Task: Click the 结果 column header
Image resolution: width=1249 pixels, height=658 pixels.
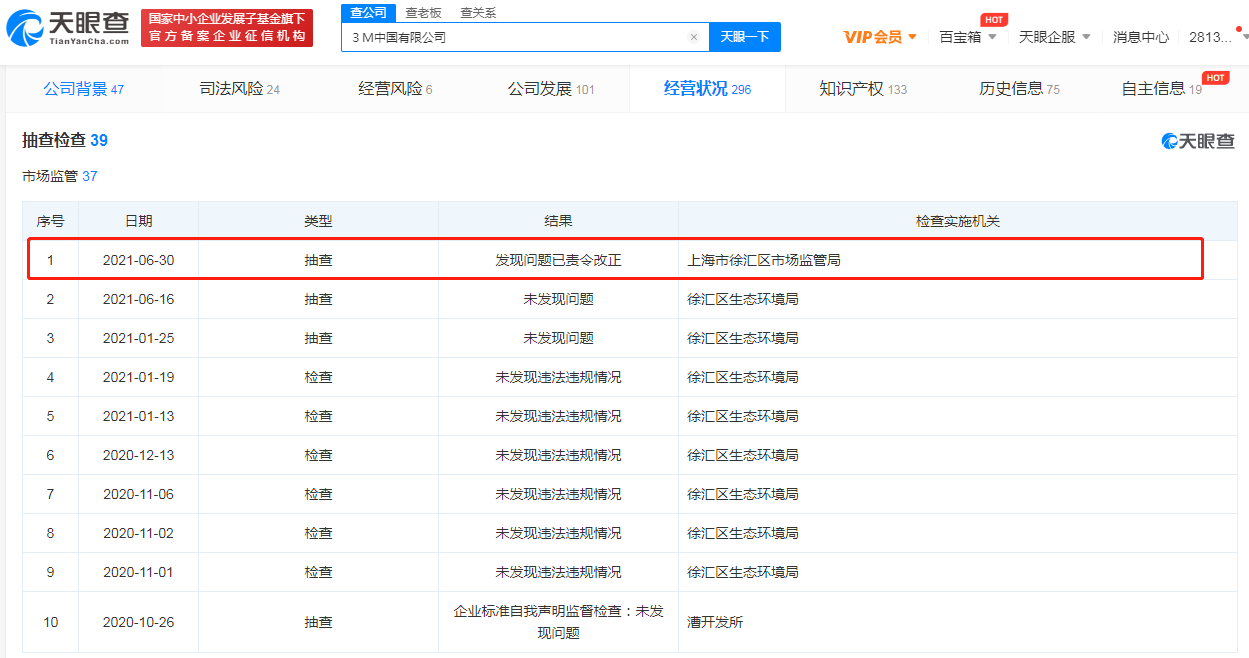Action: tap(558, 221)
